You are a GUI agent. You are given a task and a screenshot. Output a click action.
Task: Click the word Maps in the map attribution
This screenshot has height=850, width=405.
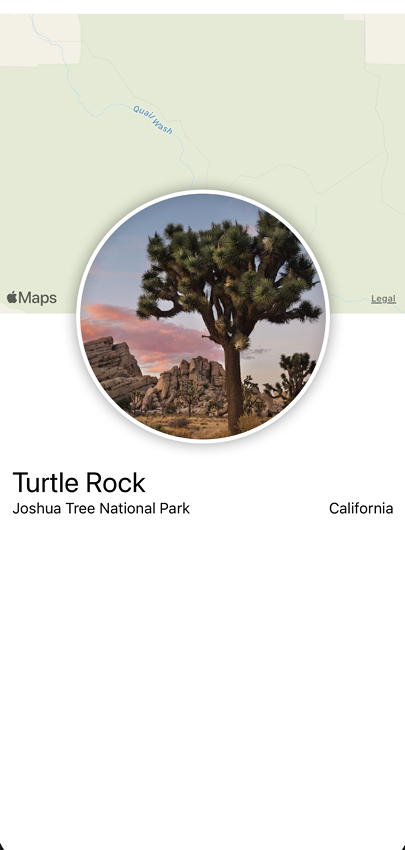click(x=38, y=298)
